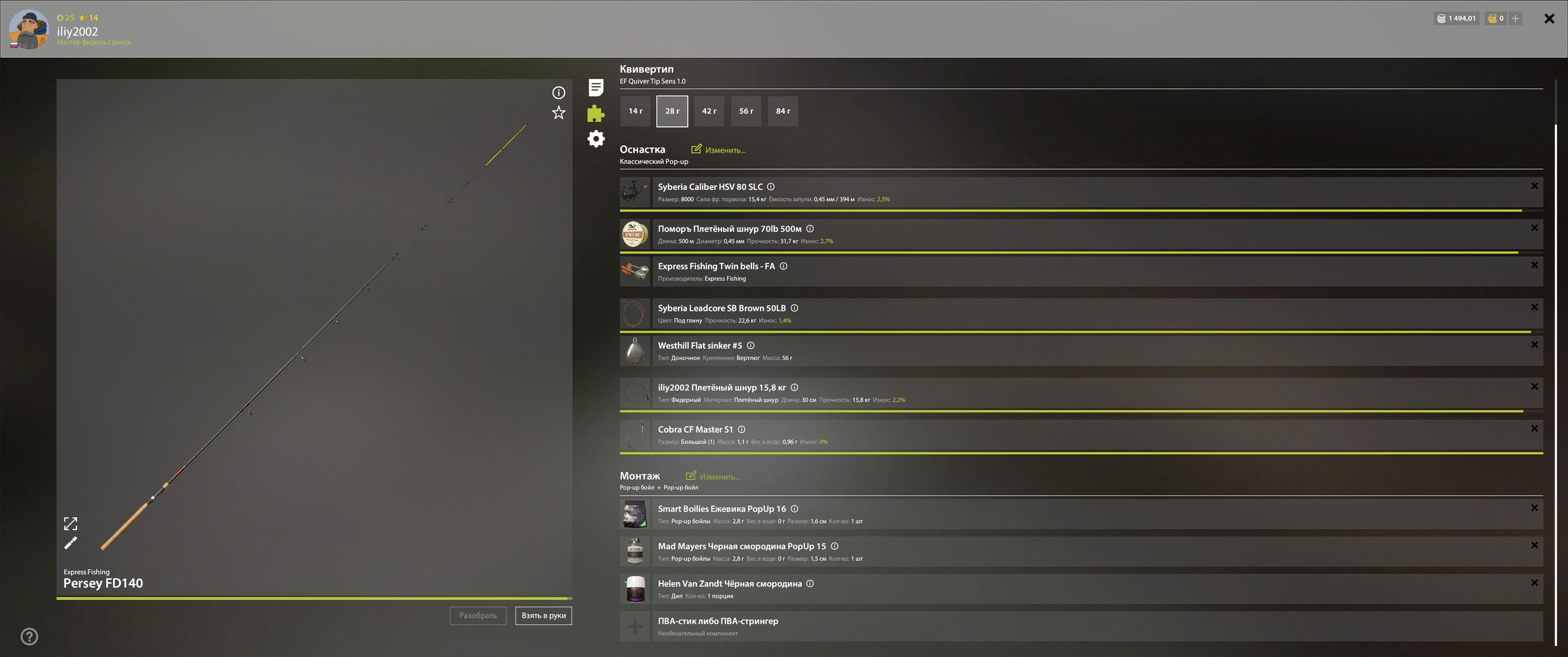Add gold coins with the plus button
1568x657 pixels.
[1515, 18]
